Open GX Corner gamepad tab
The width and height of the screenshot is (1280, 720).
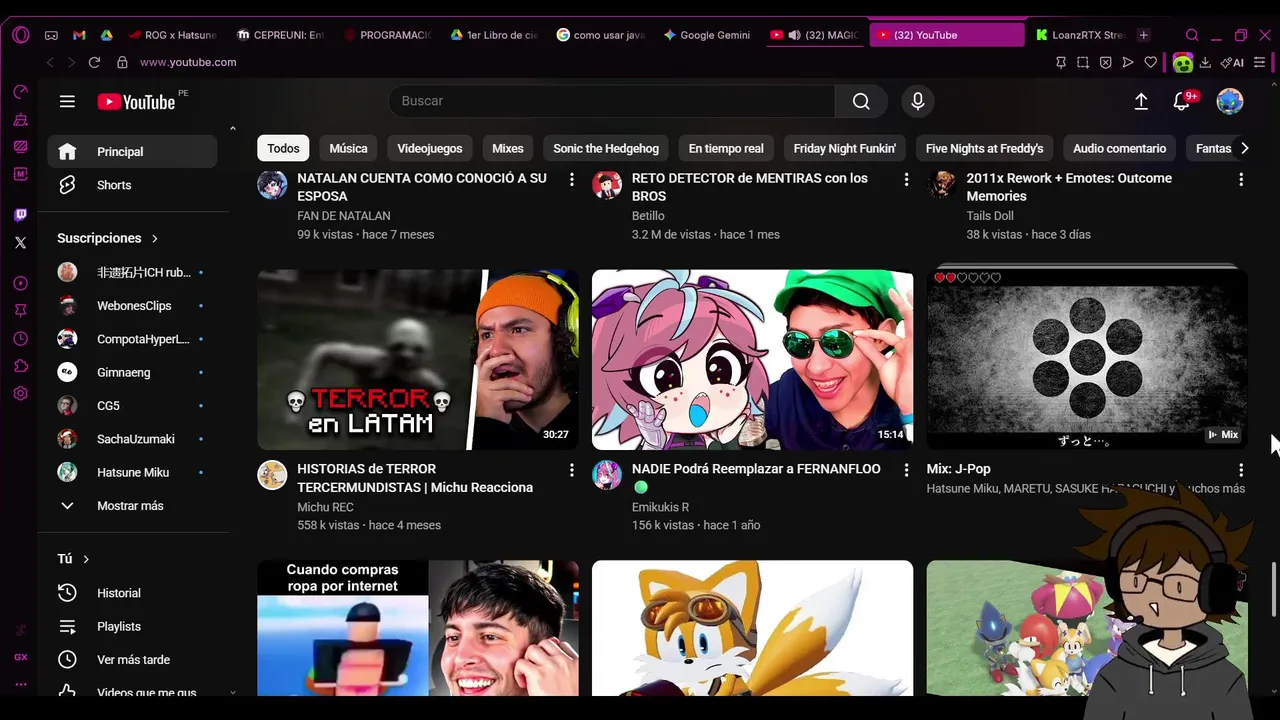(x=51, y=35)
